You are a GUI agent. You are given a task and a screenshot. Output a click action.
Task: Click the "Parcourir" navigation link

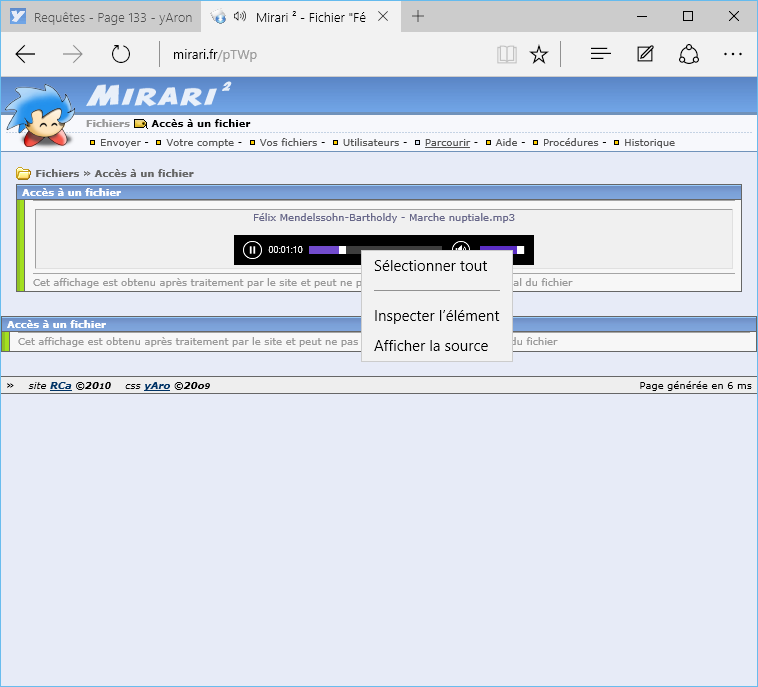[x=447, y=143]
